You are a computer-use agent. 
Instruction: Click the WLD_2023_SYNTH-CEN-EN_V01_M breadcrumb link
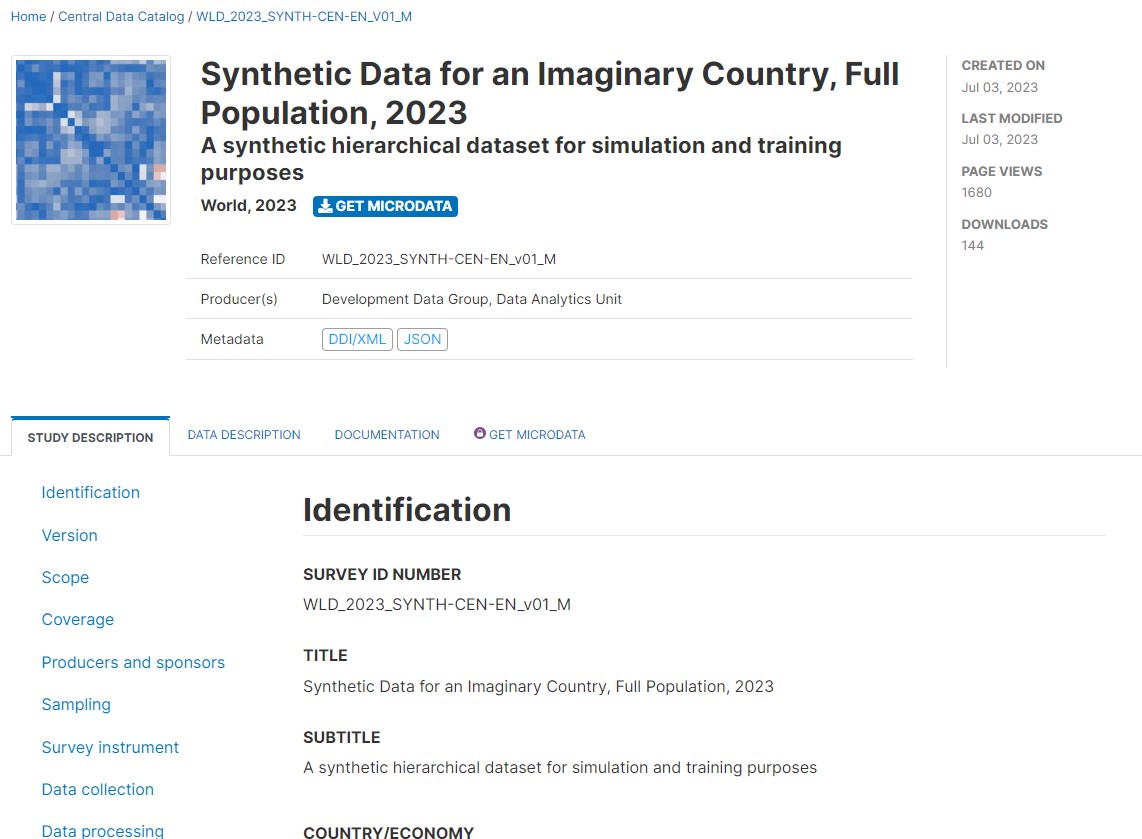click(x=304, y=17)
